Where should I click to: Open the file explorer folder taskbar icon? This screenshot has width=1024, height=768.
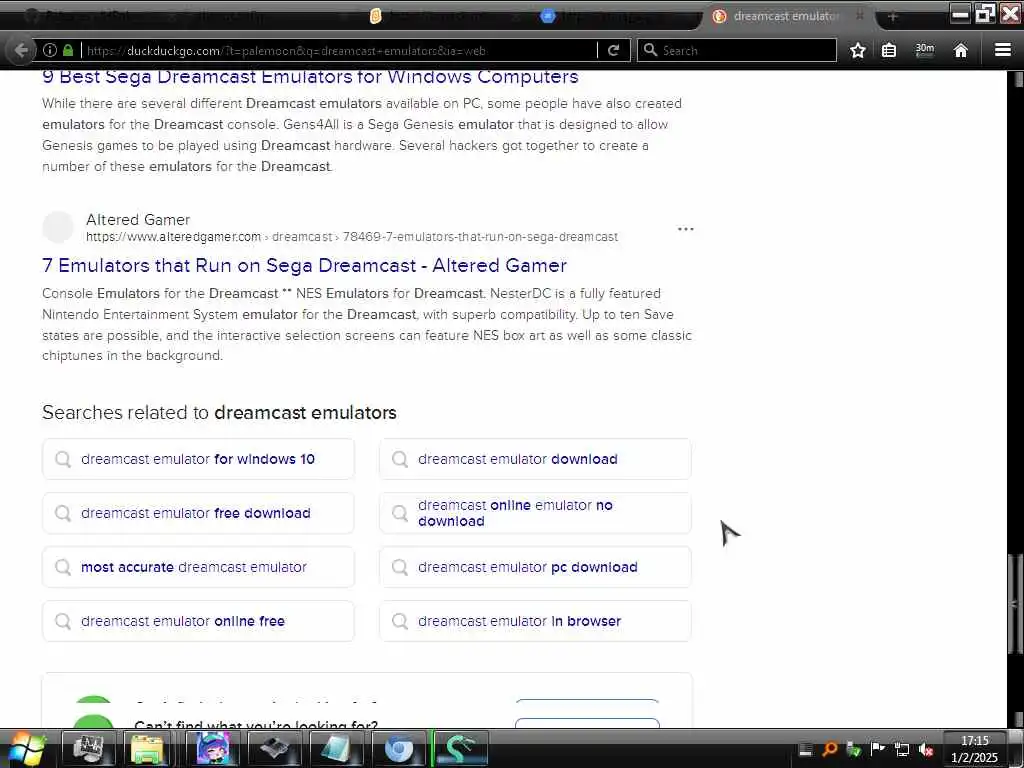click(x=148, y=748)
